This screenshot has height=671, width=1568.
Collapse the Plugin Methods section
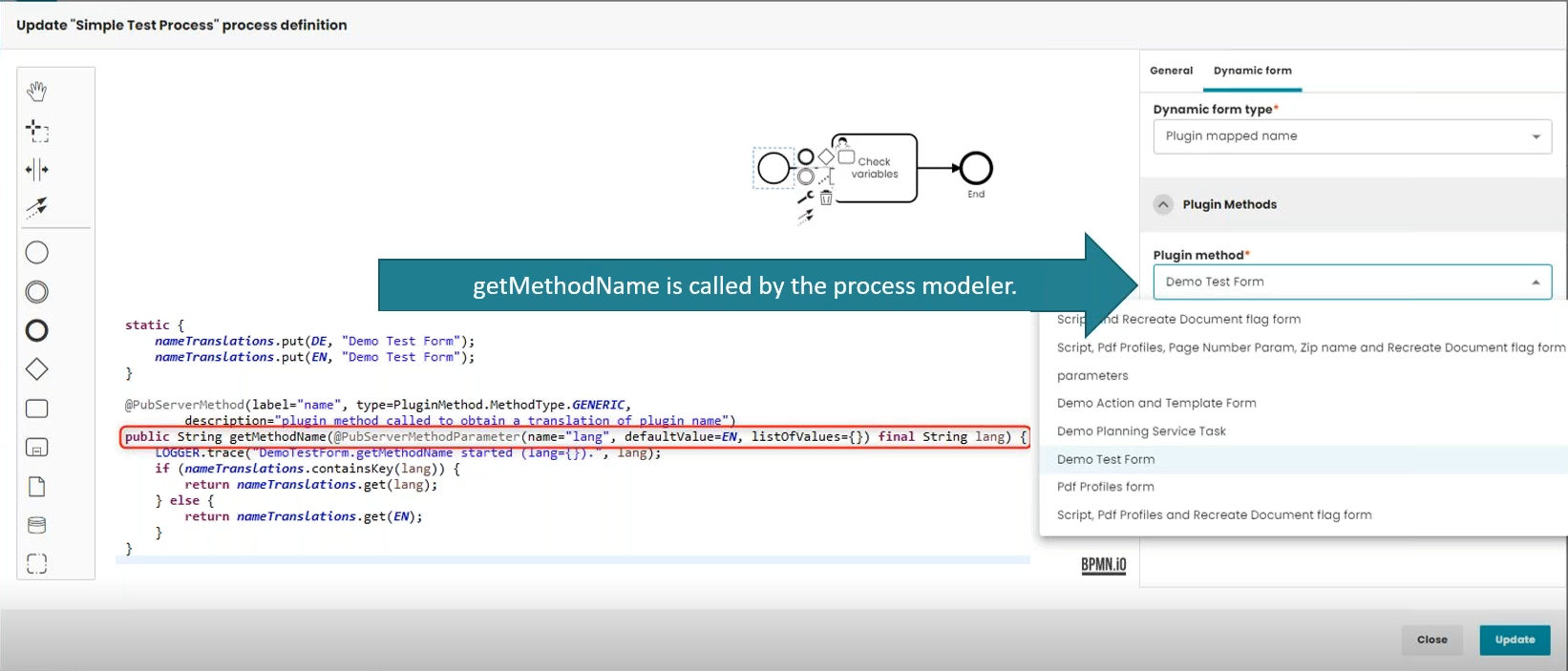[x=1163, y=204]
